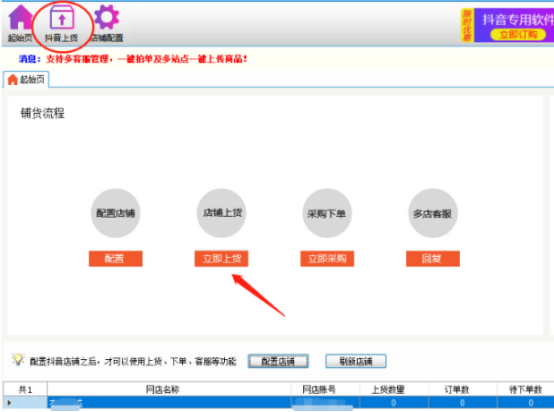The width and height of the screenshot is (554, 412).
Task: Click the 上货数量 value 0 in the shop row
Action: coord(394,403)
